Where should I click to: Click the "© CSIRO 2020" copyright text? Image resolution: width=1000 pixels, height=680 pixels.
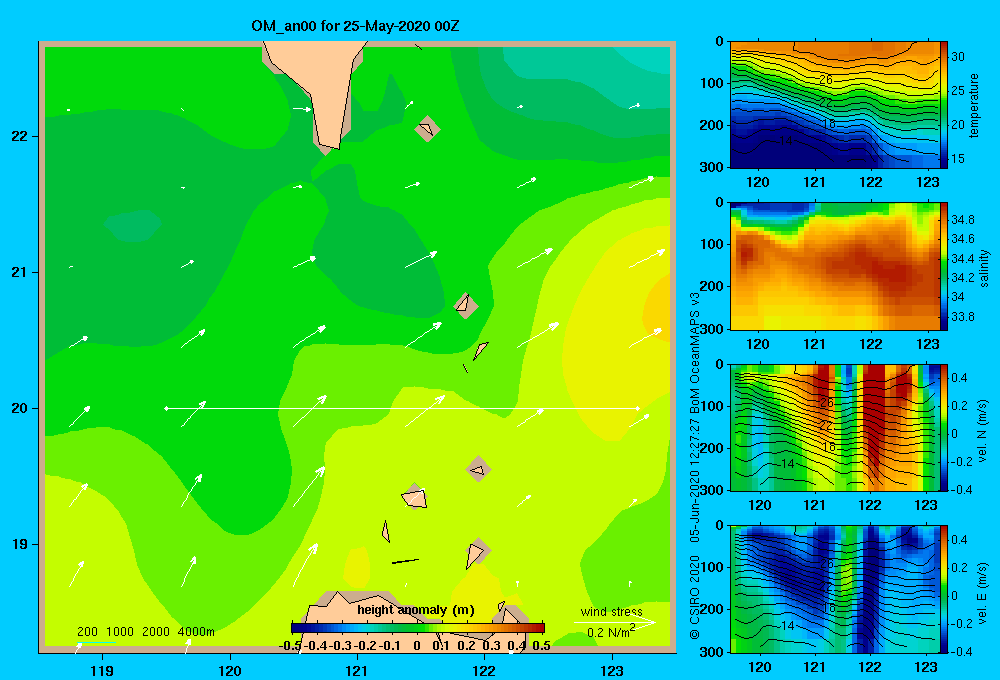tap(695, 597)
